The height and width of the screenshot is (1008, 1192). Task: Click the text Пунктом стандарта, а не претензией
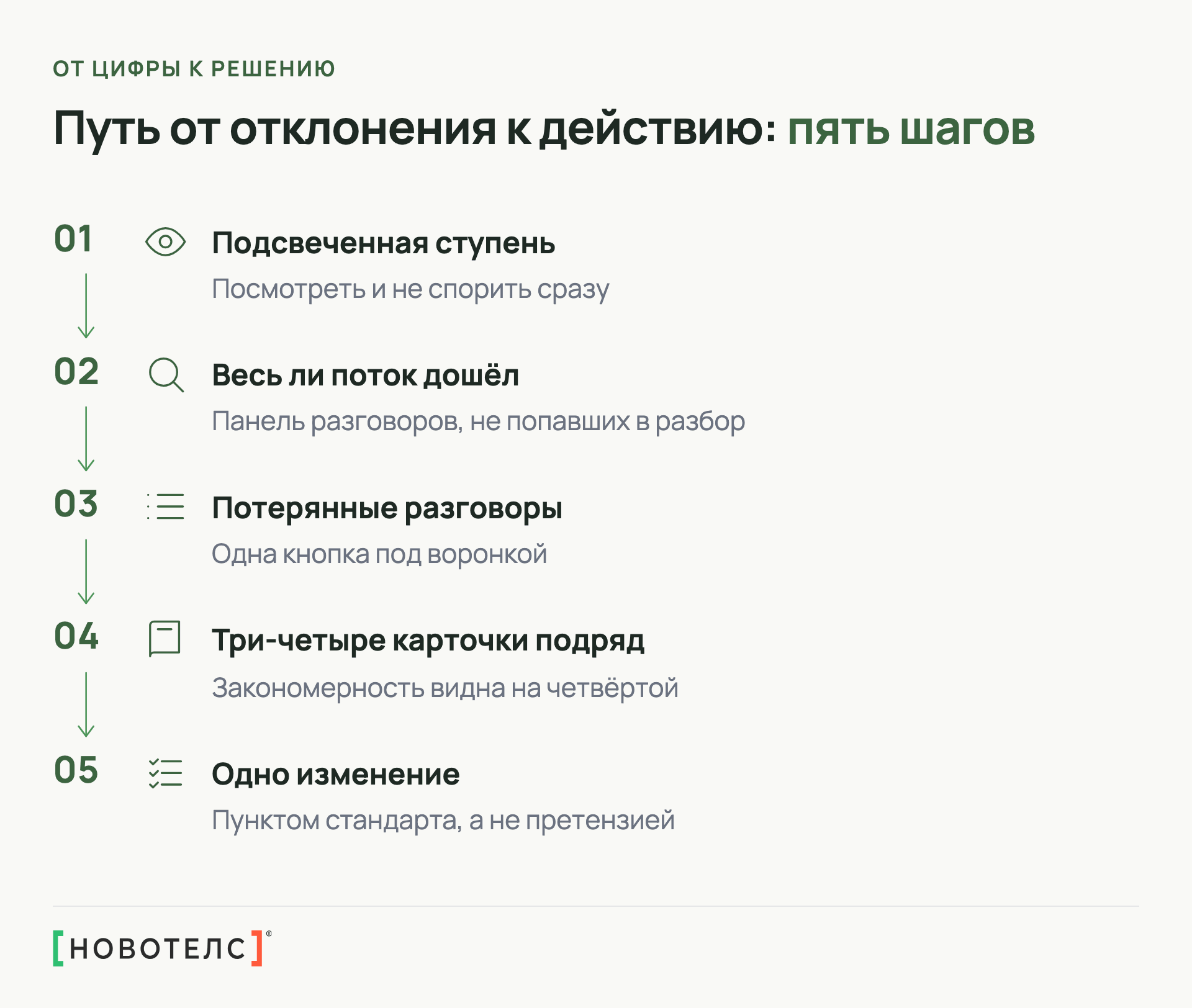(x=443, y=821)
